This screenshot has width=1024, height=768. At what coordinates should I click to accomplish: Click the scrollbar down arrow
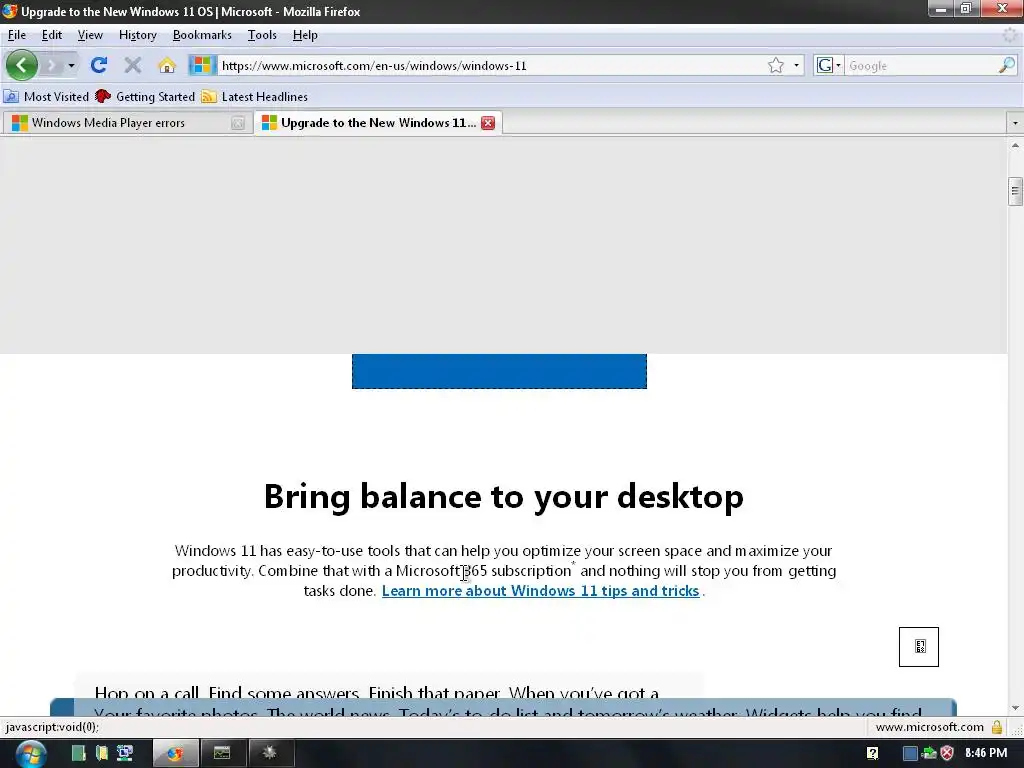pos(1015,708)
